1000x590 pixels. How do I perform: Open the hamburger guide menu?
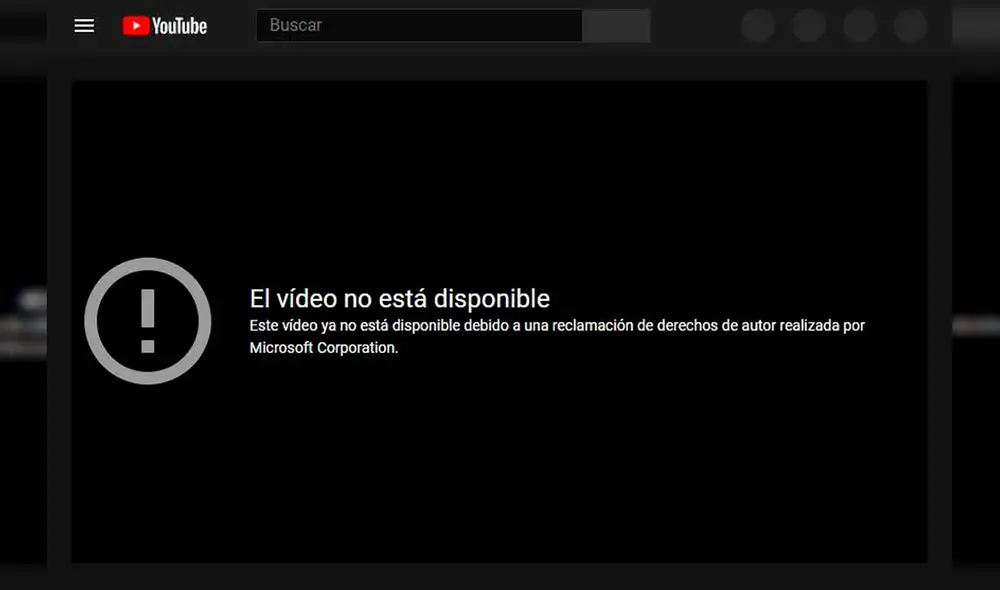84,25
